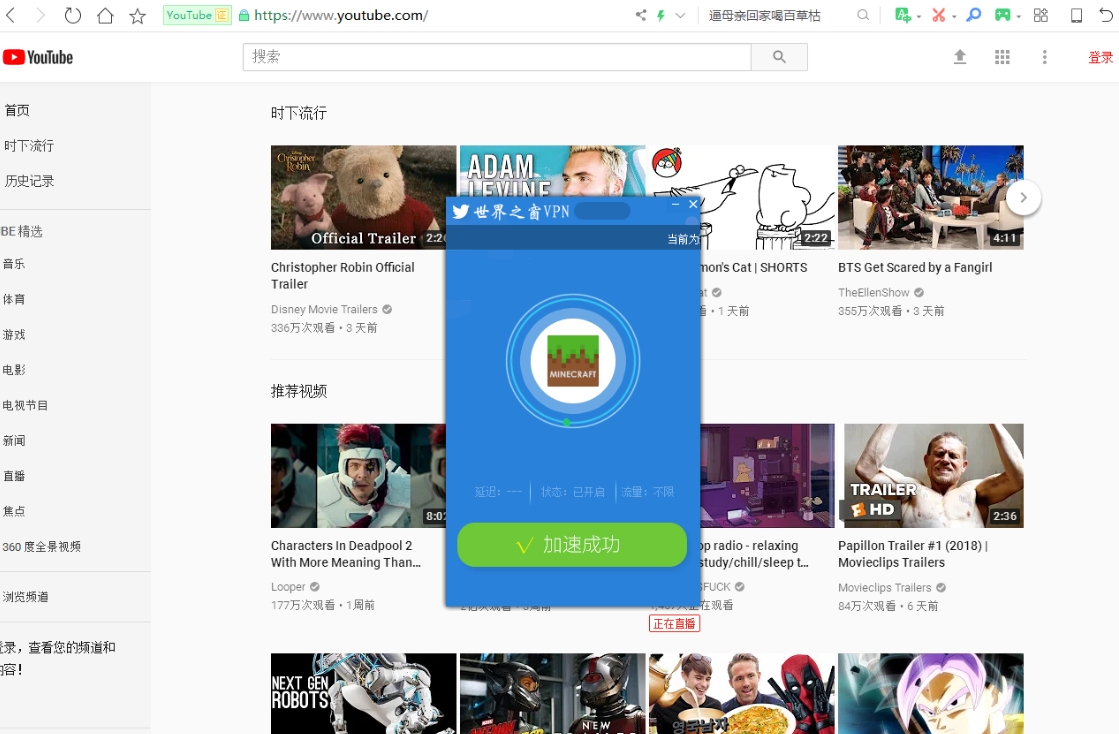Bookmark the page with the star icon
This screenshot has height=734, width=1119.
coord(137,15)
